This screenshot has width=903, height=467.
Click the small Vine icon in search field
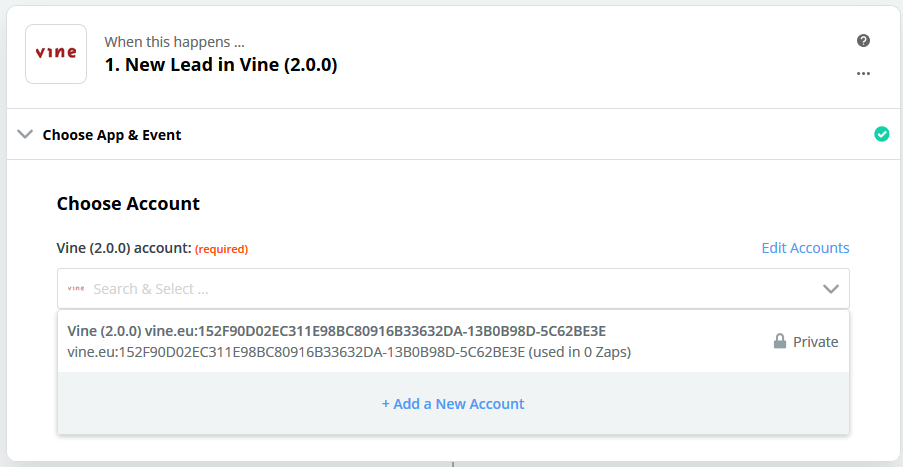76,288
